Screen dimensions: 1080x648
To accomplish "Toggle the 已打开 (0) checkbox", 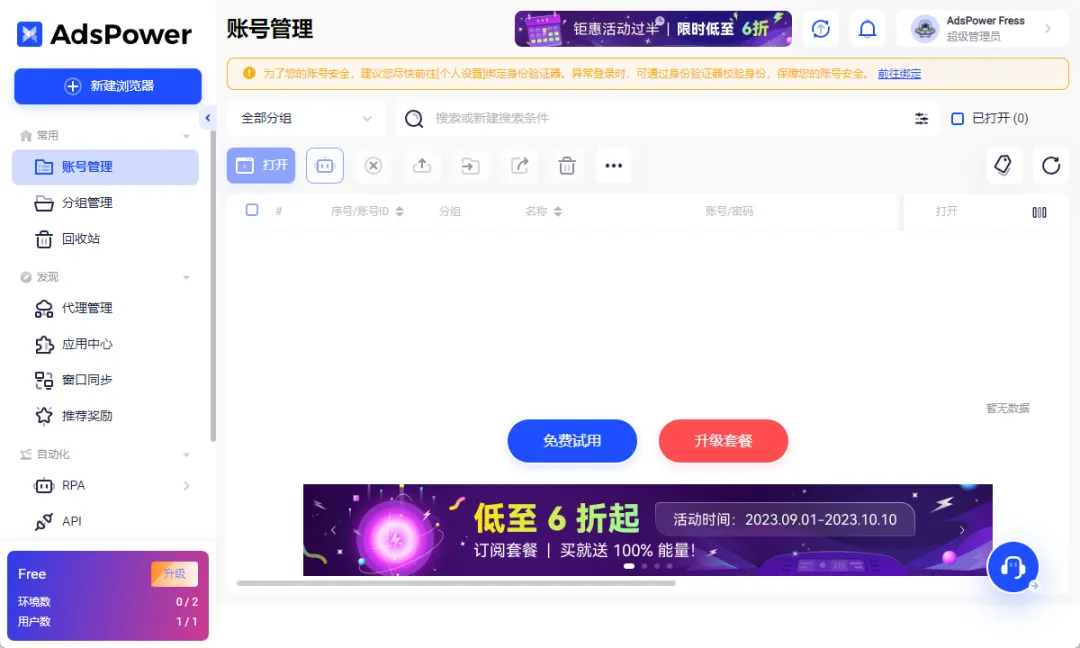I will [957, 118].
